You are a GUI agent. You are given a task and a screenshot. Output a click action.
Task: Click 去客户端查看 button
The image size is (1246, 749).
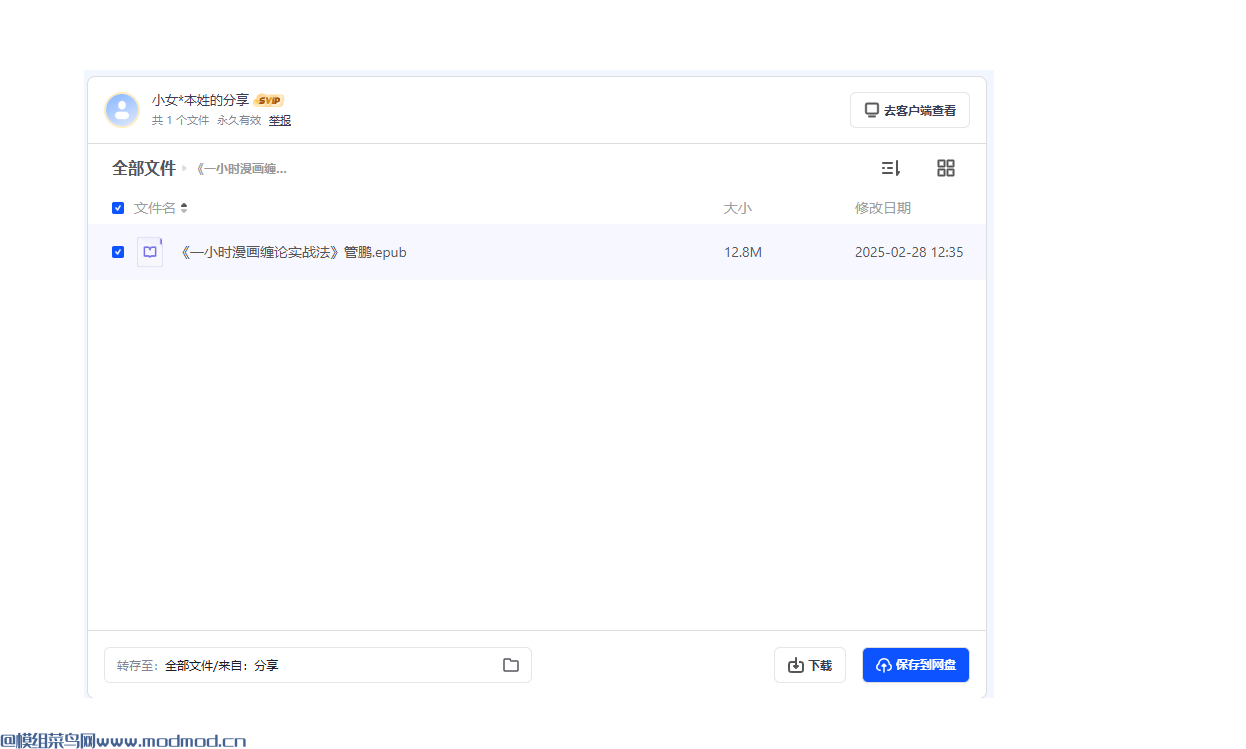910,110
